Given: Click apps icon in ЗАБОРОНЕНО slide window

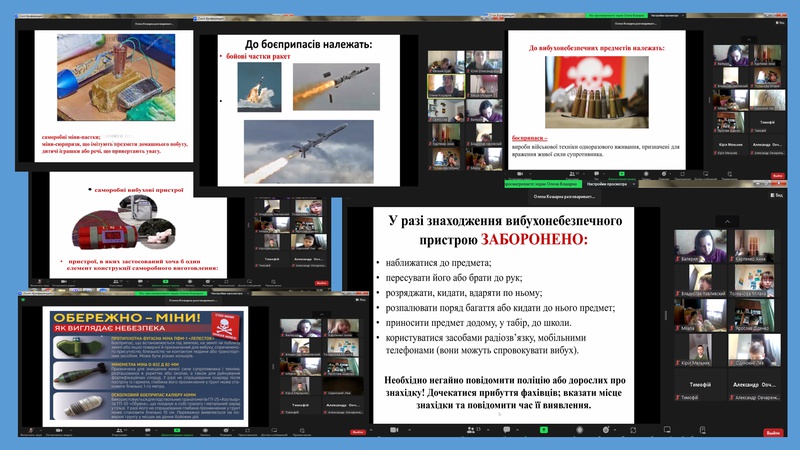Looking at the screenshot, I should click(x=633, y=430).
